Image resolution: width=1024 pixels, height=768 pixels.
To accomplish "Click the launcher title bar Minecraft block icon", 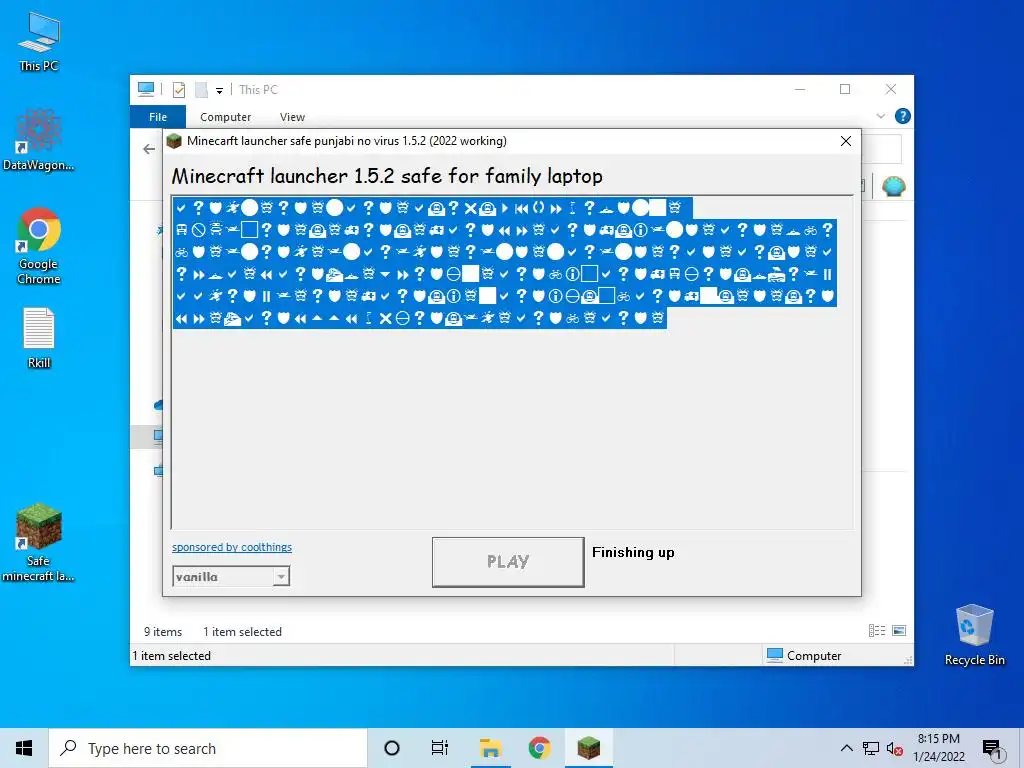I will coord(174,141).
